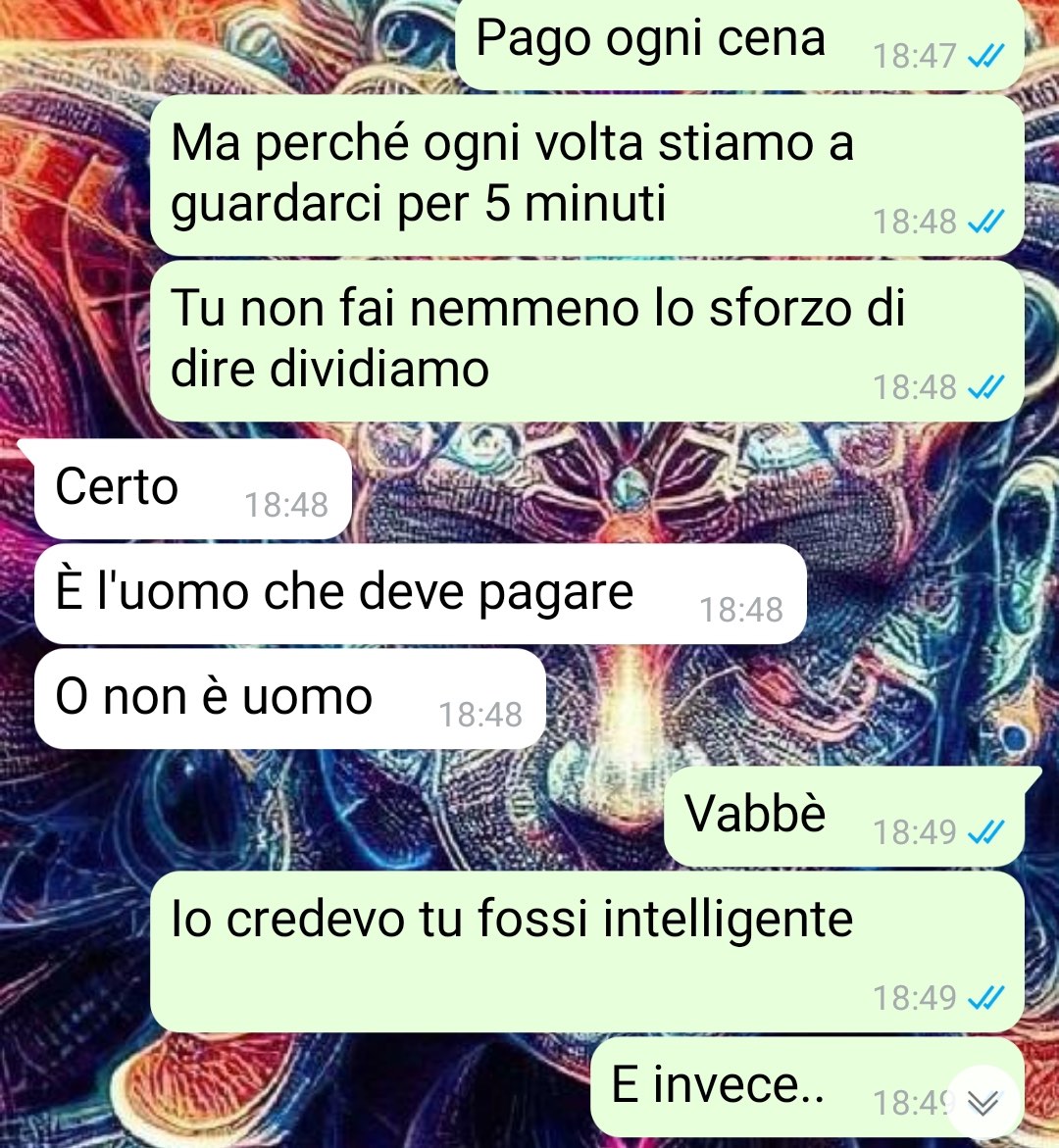Select 'Tu non fai nemmeno lo sforzo' message
The width and height of the screenshot is (1059, 1148).
click(x=586, y=340)
